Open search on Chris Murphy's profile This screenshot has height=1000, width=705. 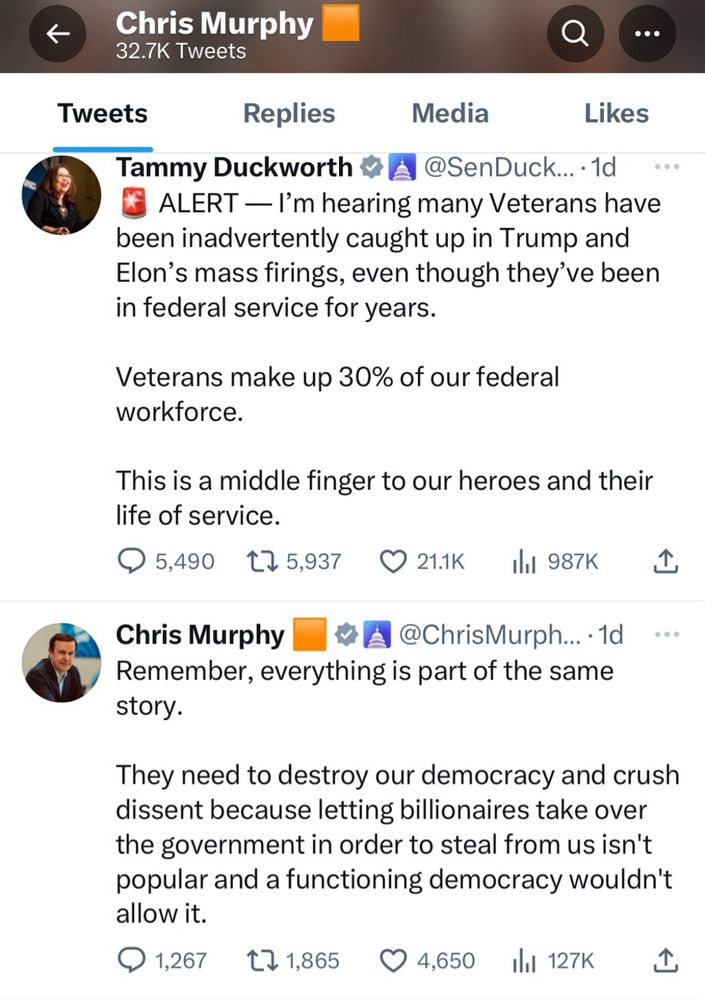click(575, 35)
